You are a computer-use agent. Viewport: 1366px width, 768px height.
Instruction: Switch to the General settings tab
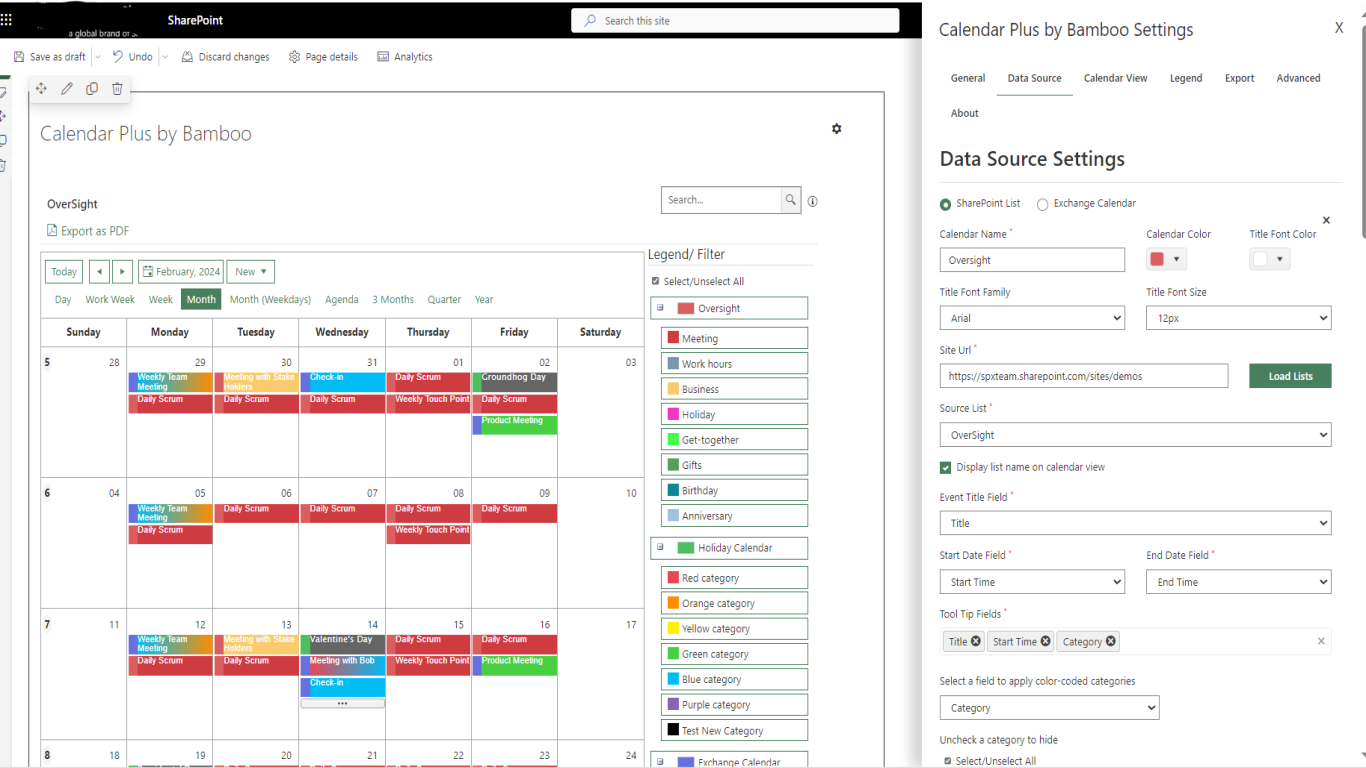968,78
